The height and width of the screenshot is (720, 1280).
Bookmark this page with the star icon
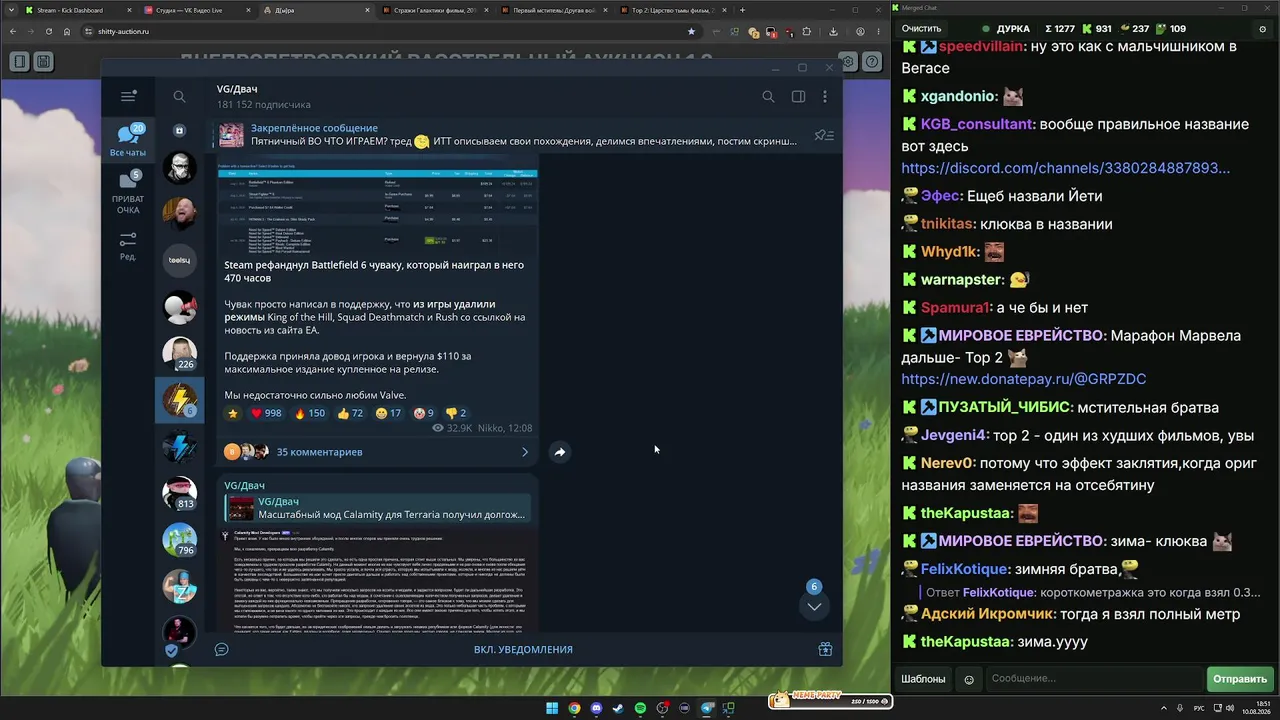point(691,31)
